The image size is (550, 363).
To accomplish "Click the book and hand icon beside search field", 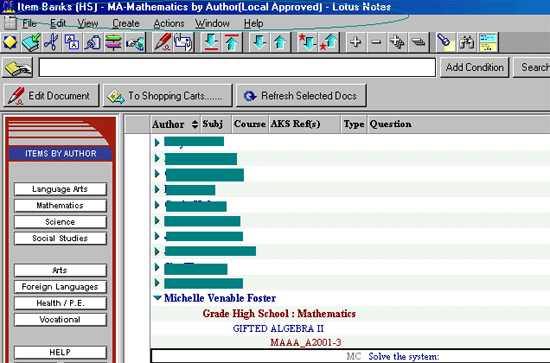I will 18,68.
